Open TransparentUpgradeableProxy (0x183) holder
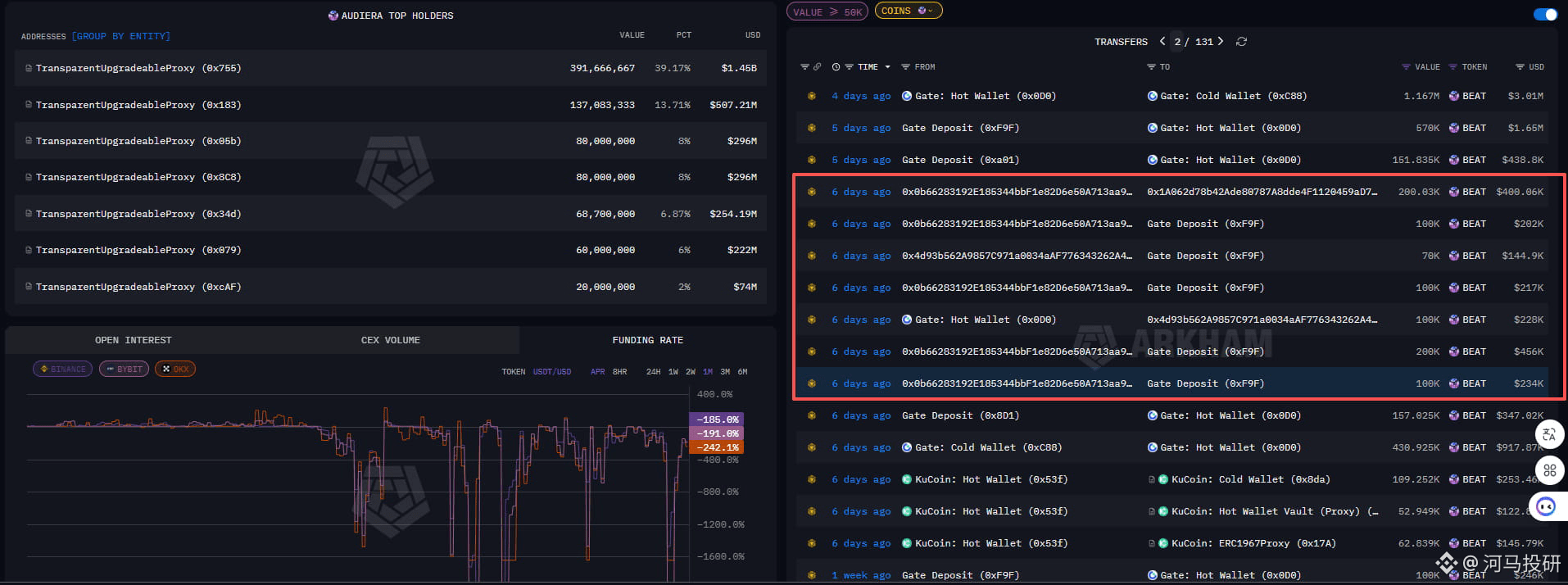 pos(138,105)
